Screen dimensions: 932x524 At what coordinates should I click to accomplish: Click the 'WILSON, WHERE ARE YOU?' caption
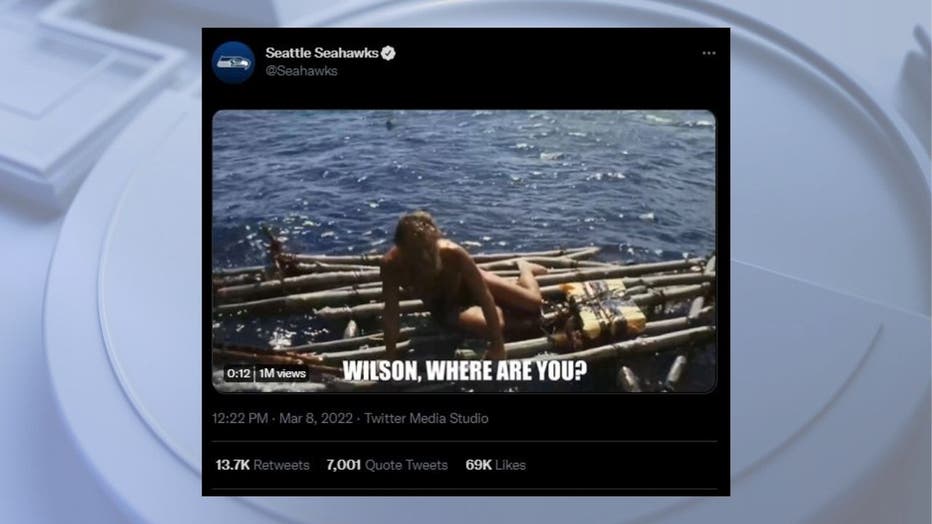click(x=465, y=371)
